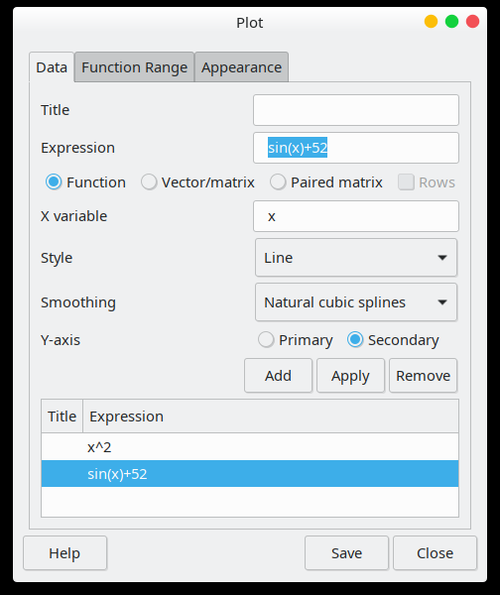Open the Appearance tab
Screen dimensions: 500x595
[242, 67]
